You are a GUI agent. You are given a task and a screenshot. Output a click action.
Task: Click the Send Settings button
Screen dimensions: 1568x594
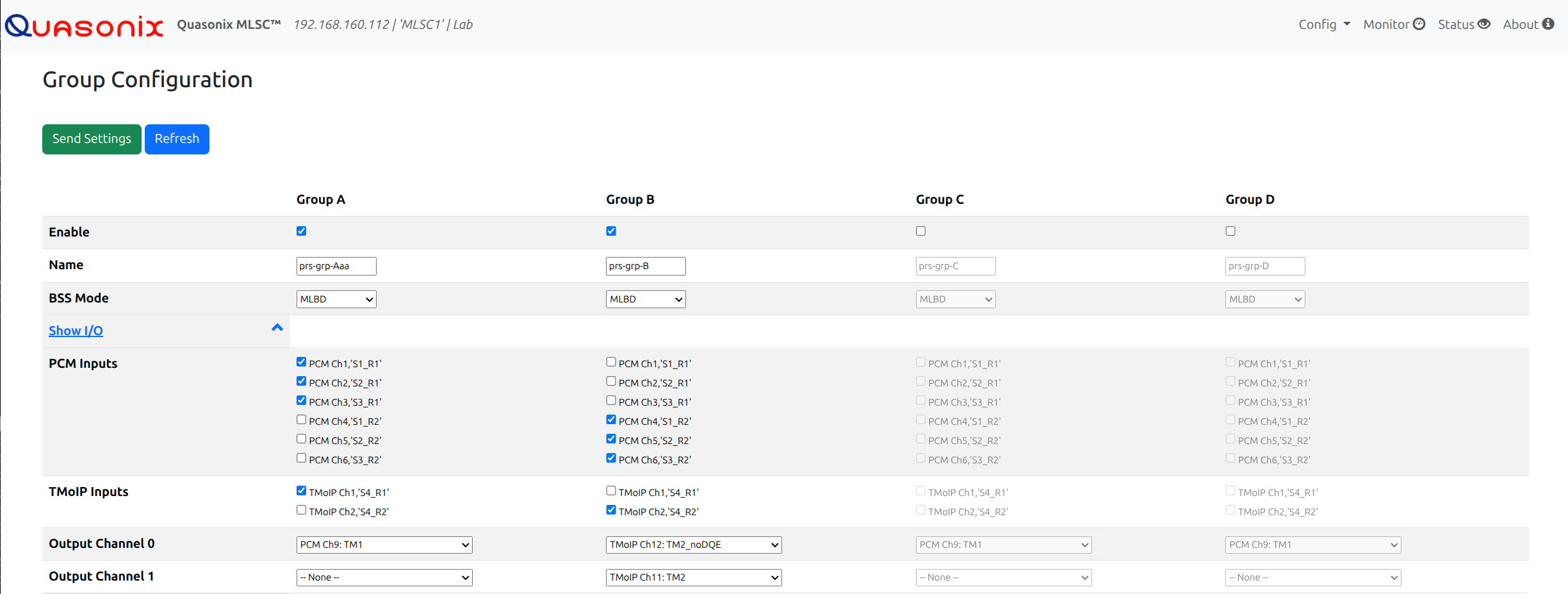point(92,139)
